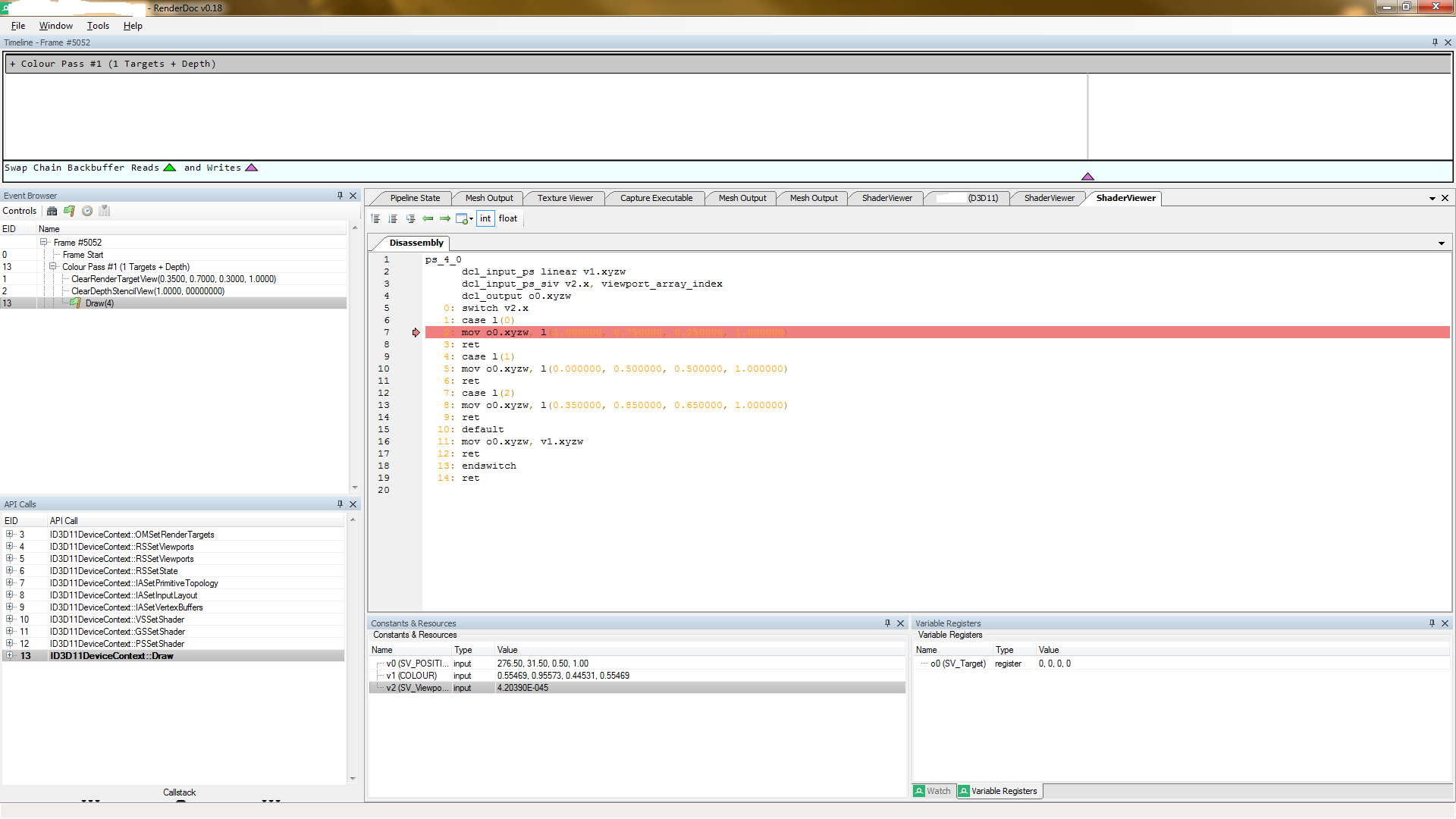Expand API call 7 IASetPrimitiveTopology
The width and height of the screenshot is (1456, 819).
point(10,583)
